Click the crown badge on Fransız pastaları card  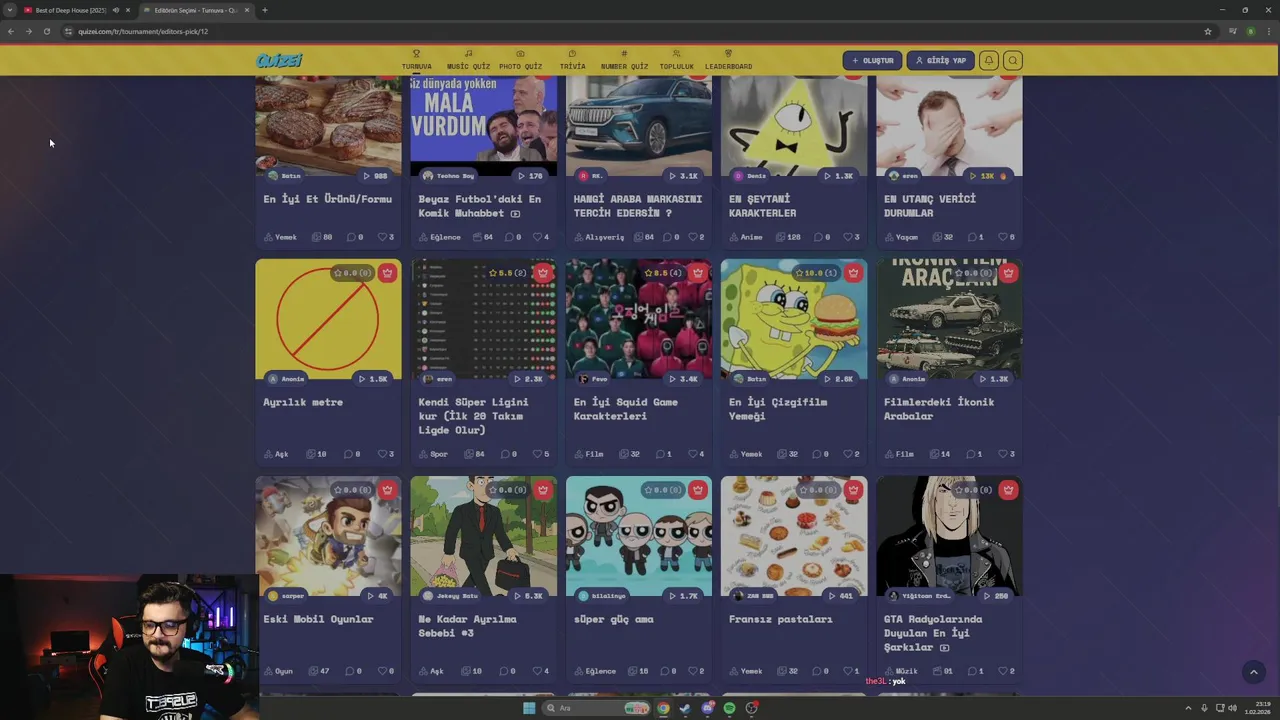point(853,490)
